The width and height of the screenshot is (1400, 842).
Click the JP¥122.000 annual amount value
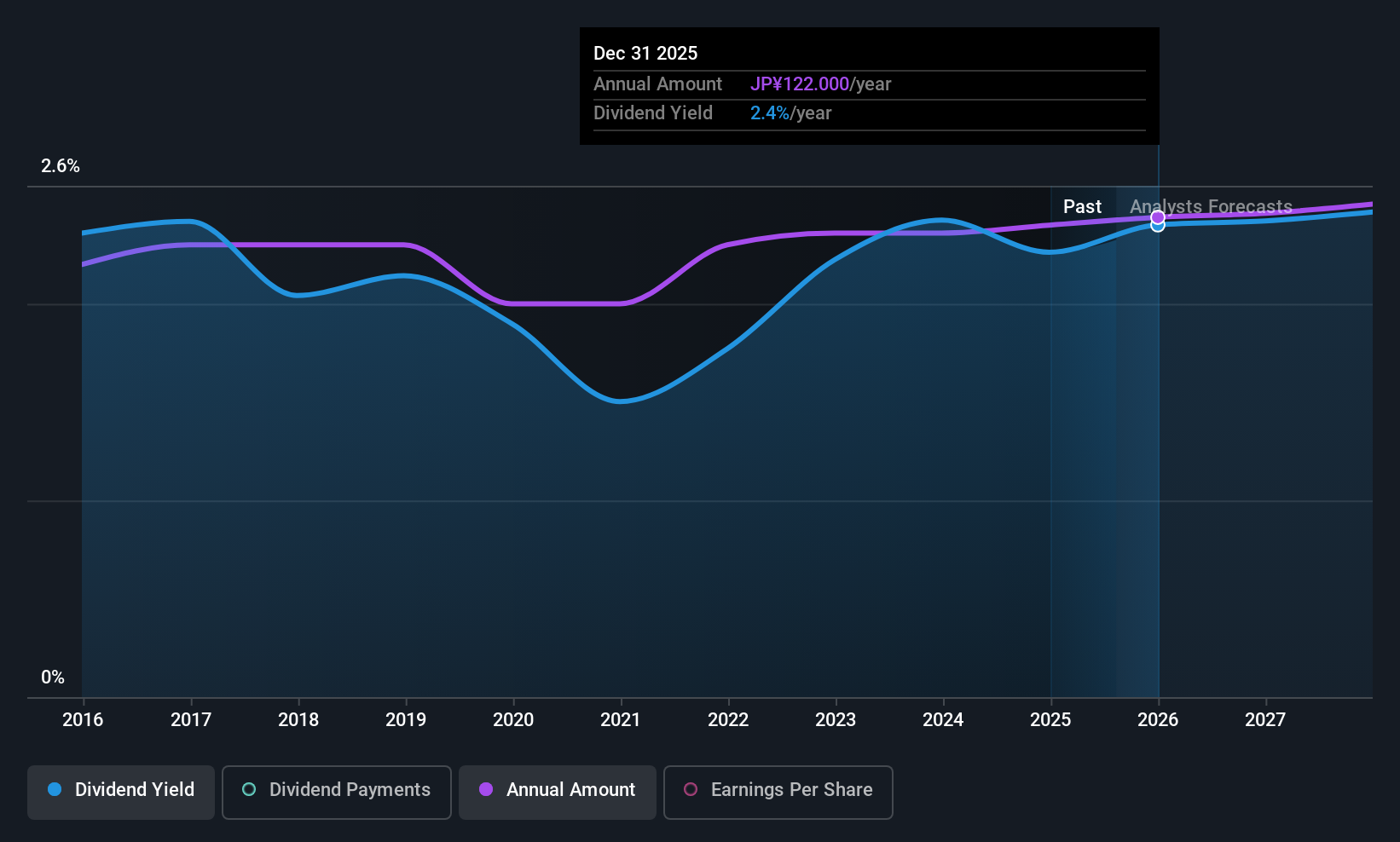(800, 84)
